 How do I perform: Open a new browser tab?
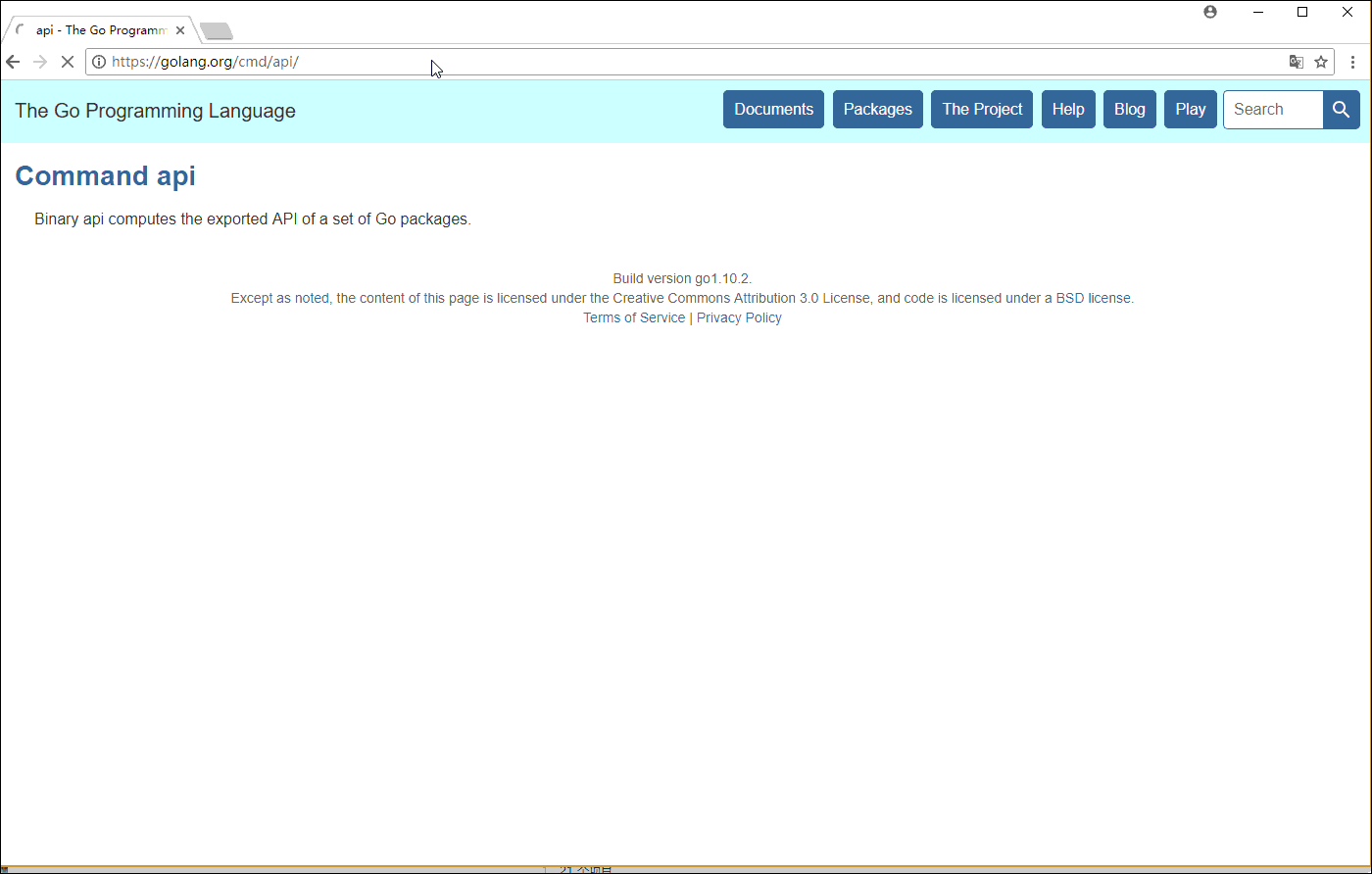[x=216, y=31]
